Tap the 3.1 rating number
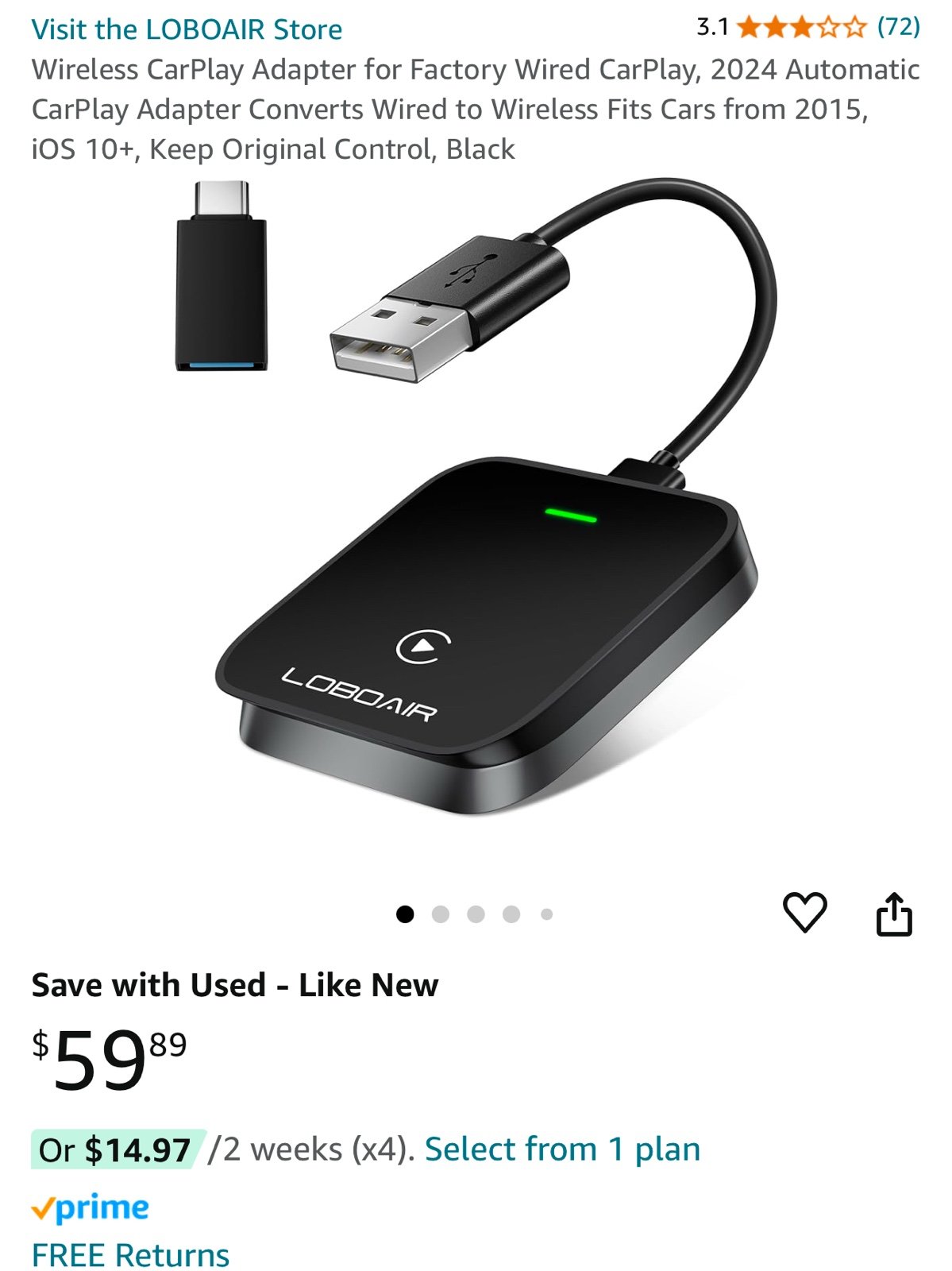 712,27
